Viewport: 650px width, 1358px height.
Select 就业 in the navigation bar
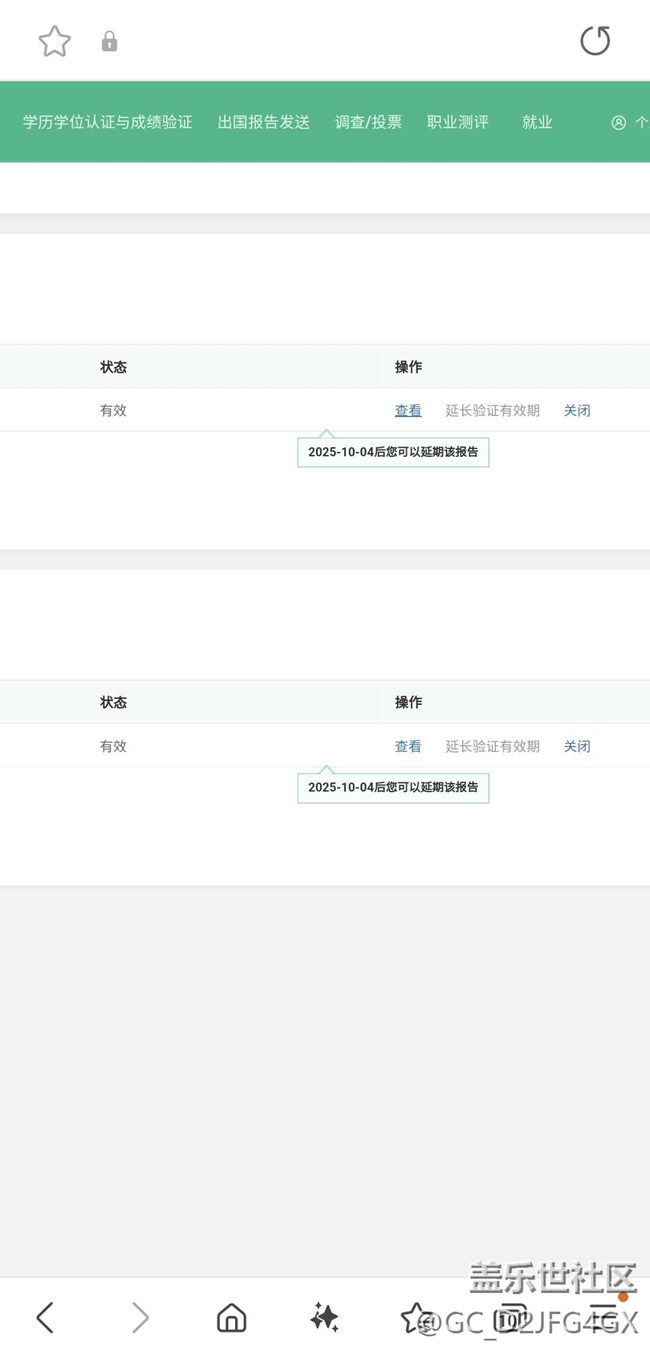coord(537,122)
